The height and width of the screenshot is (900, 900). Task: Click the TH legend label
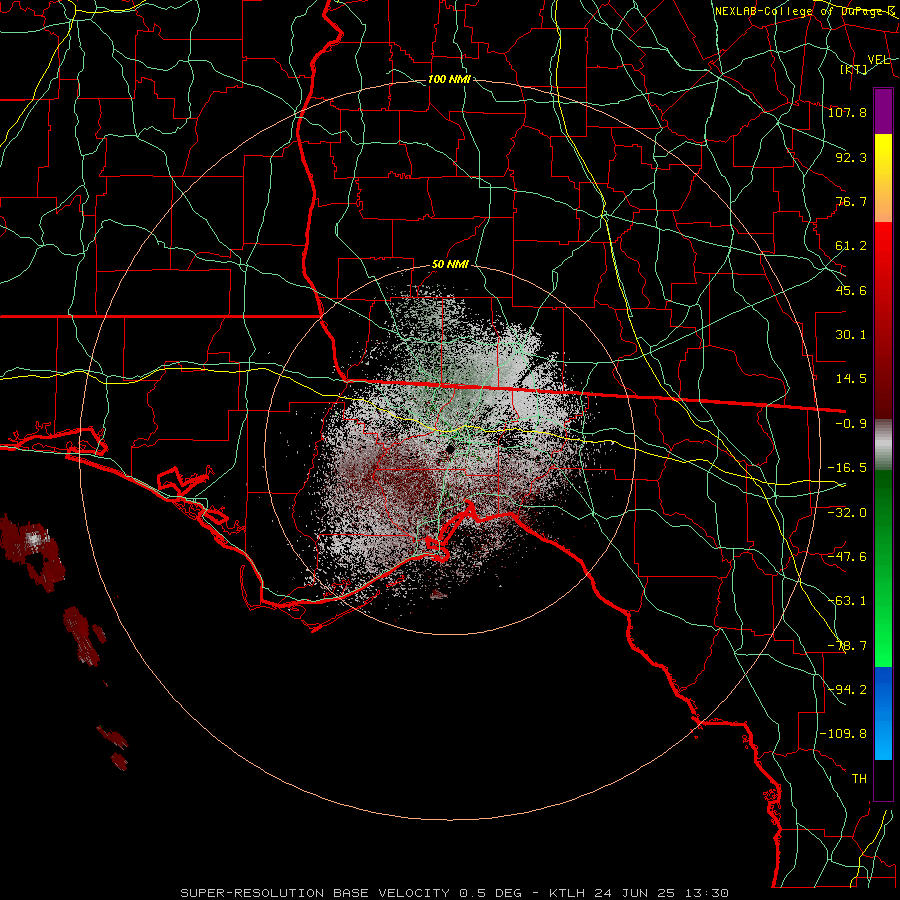click(859, 779)
